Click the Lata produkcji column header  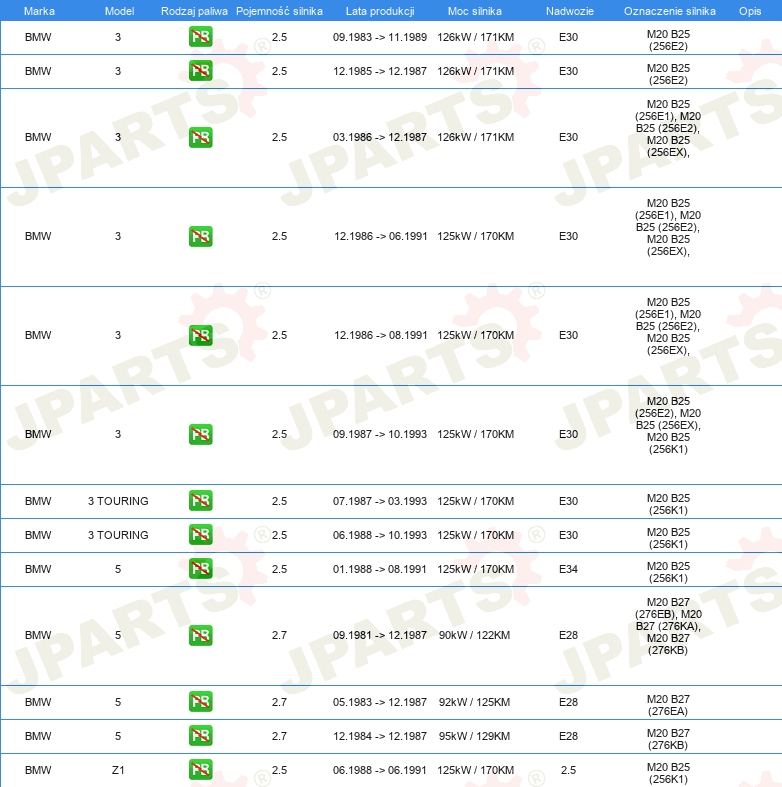coord(380,11)
